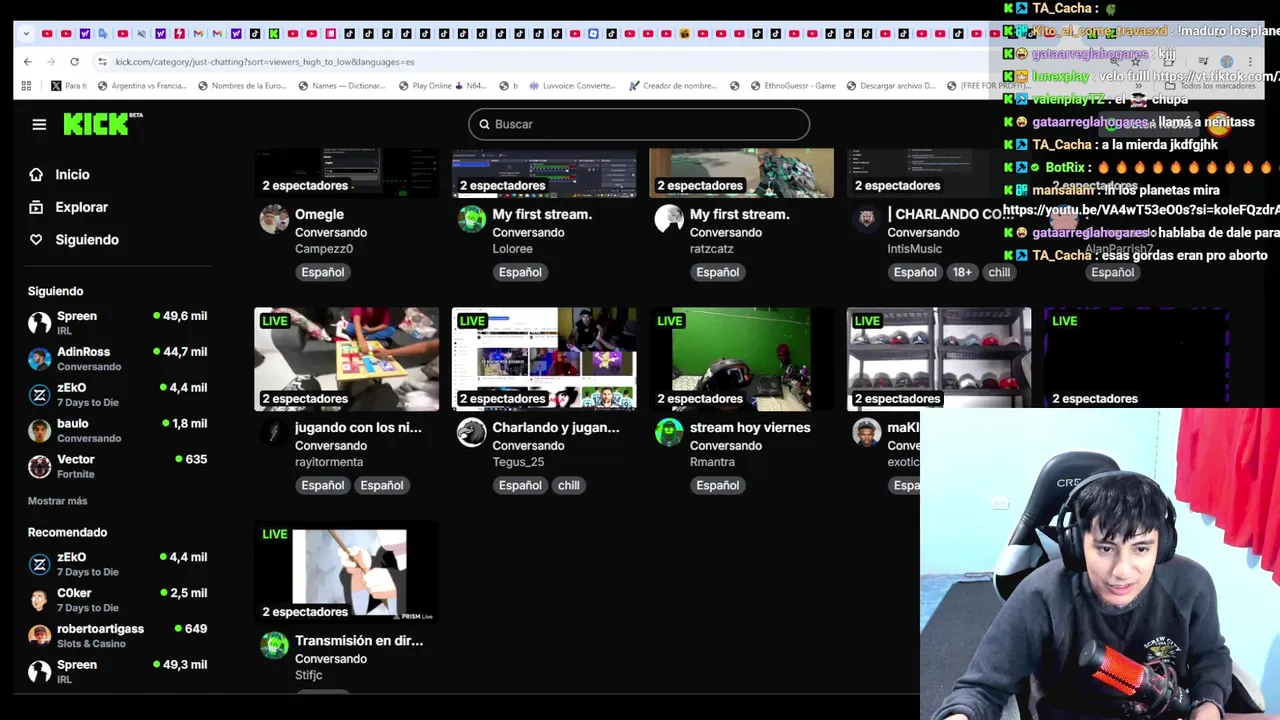
Task: Click the 18+ tag on IntisMusic stream
Action: [x=962, y=272]
